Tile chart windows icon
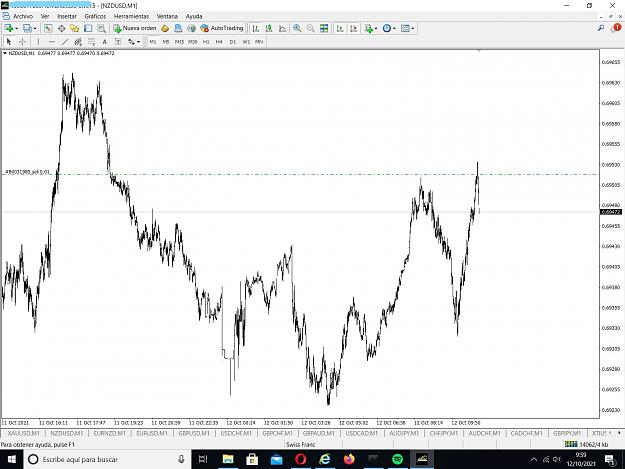This screenshot has height=469, width=625. point(324,28)
